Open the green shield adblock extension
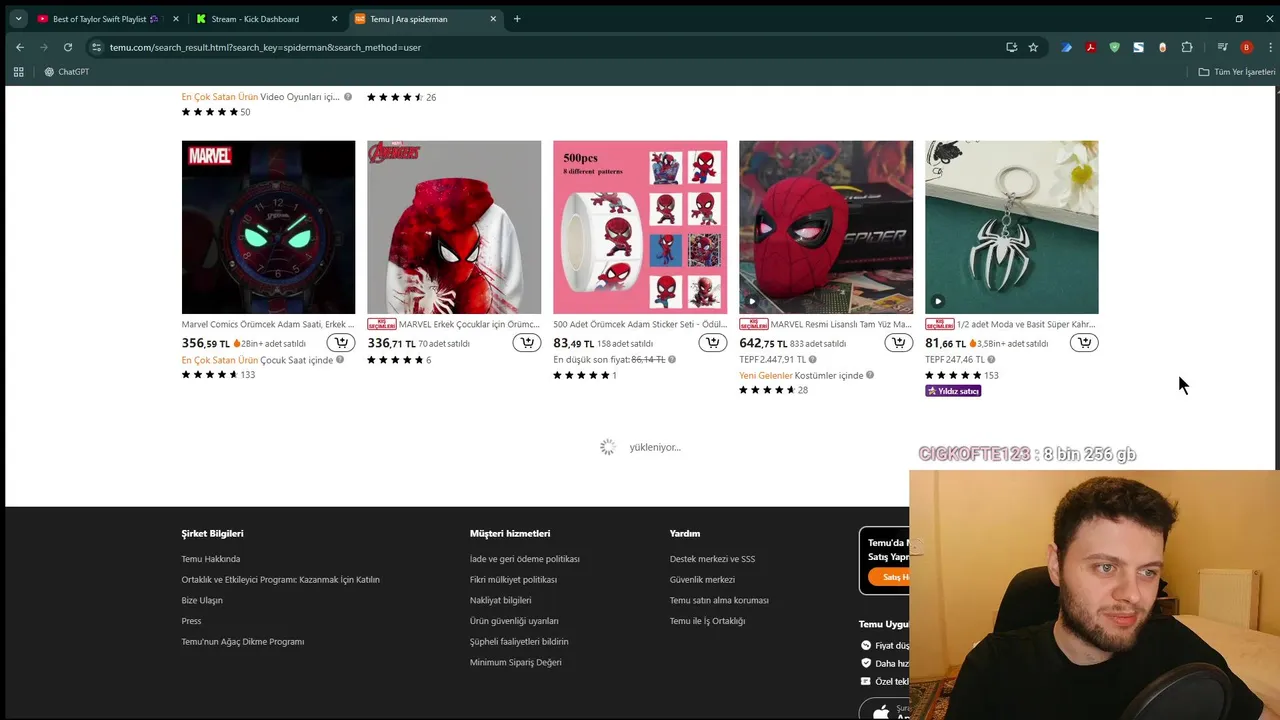 pyautogui.click(x=1114, y=47)
